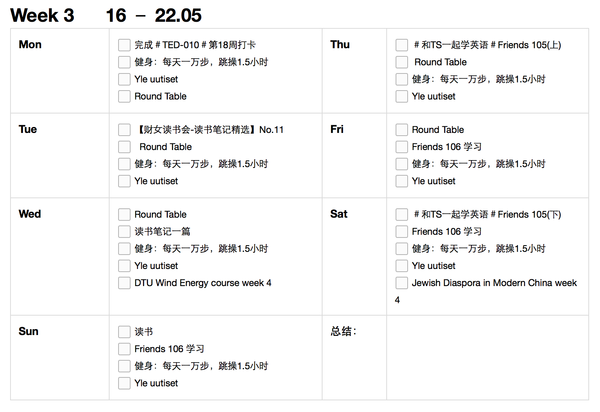Tick Friday's Yle uutiset checkbox
600x412 pixels.
pos(401,181)
